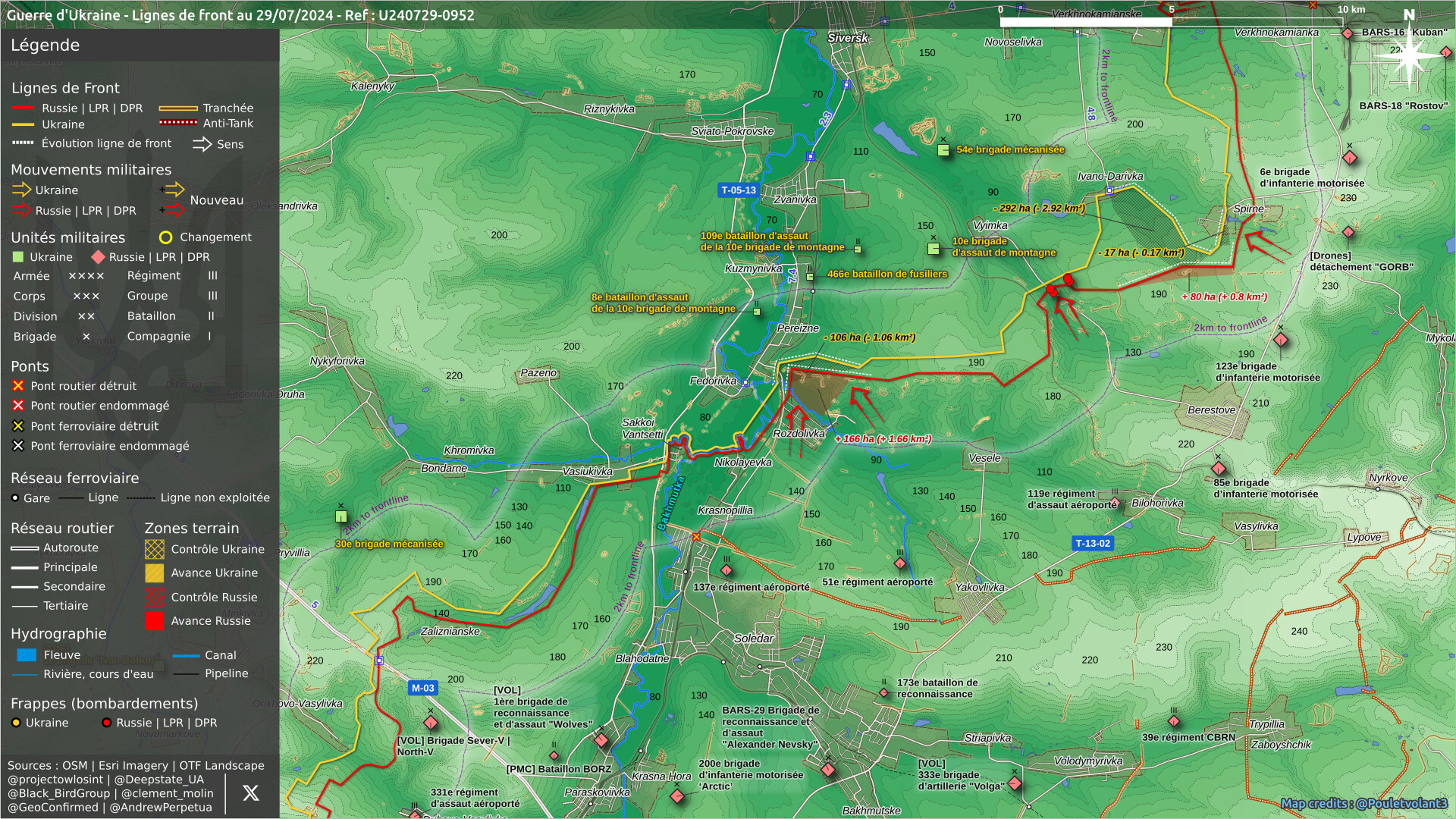Click the Soledar town label
1456x819 pixels.
(x=753, y=639)
